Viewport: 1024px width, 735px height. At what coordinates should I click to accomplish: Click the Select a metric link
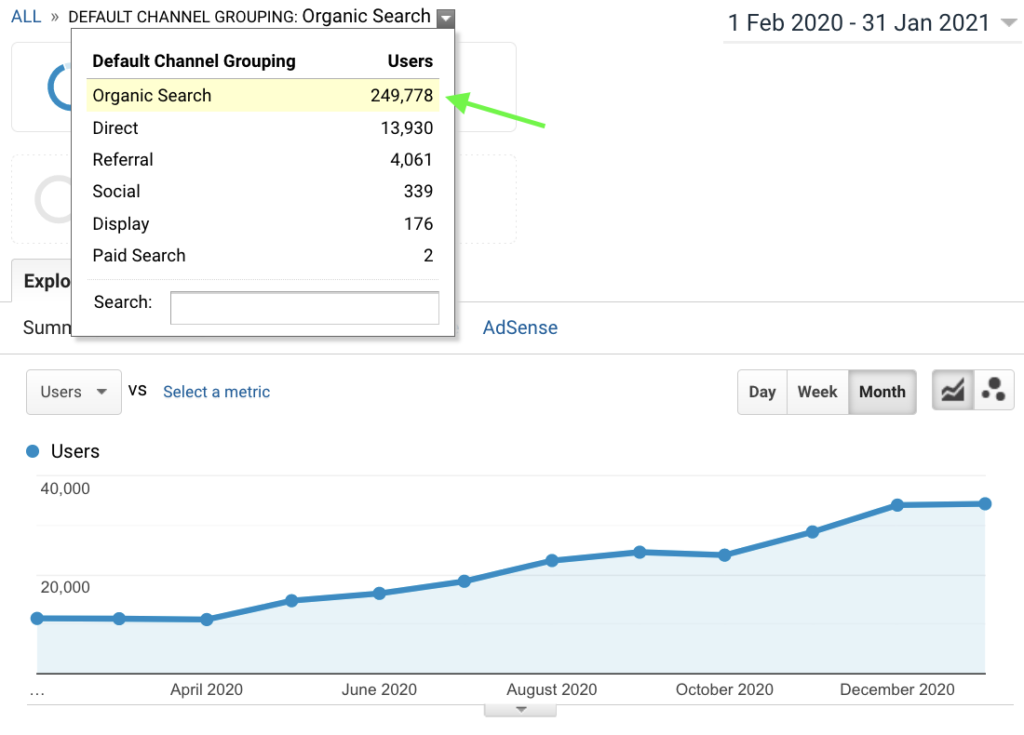[216, 392]
